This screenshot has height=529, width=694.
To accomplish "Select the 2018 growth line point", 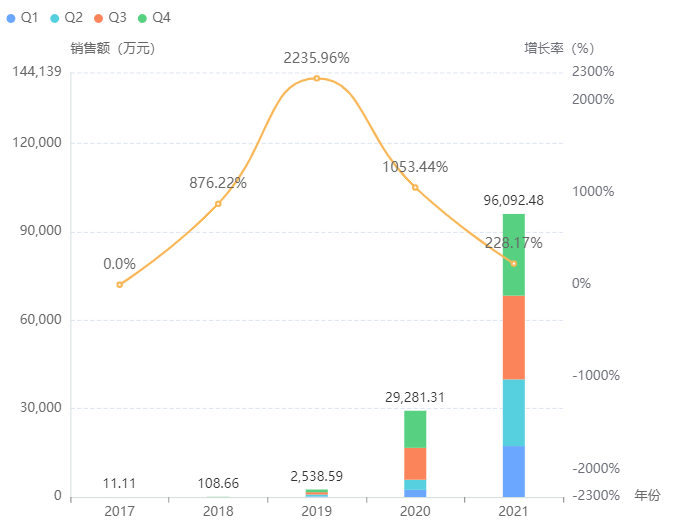I will 218,204.
